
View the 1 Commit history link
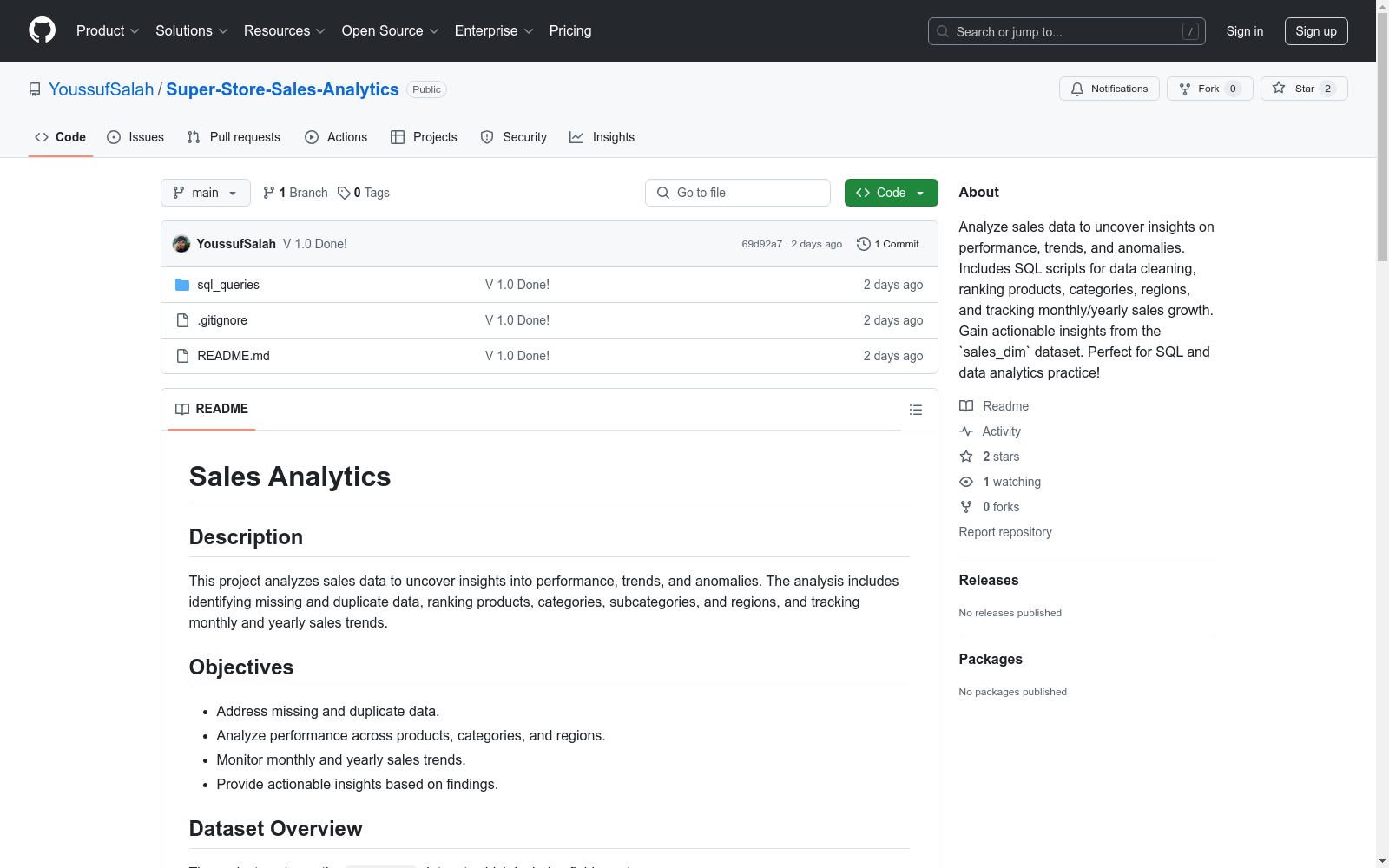click(888, 244)
